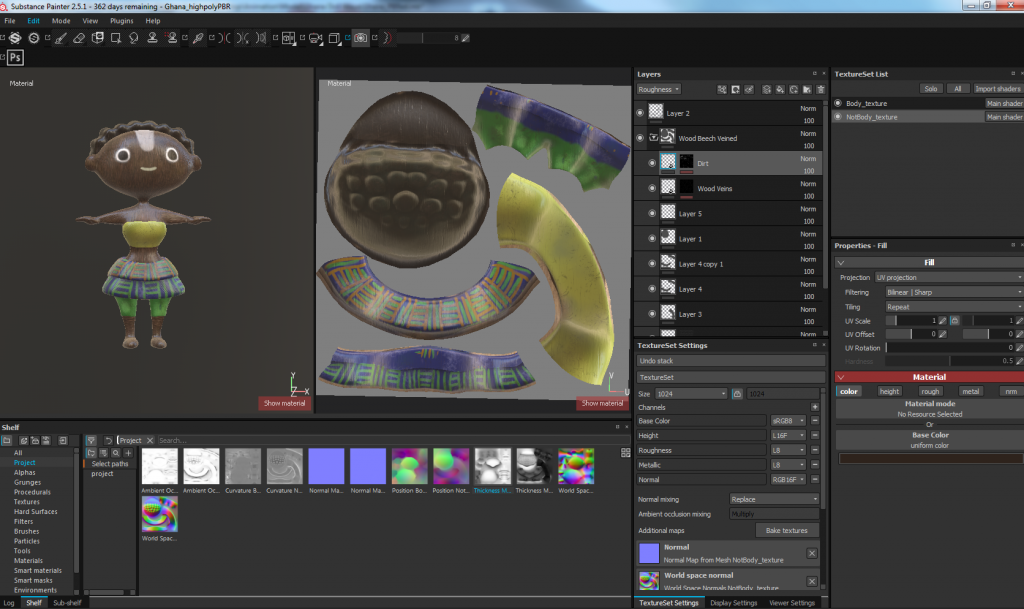The height and width of the screenshot is (609, 1024).
Task: Toggle visibility of Wood Veins layer
Action: coord(652,188)
